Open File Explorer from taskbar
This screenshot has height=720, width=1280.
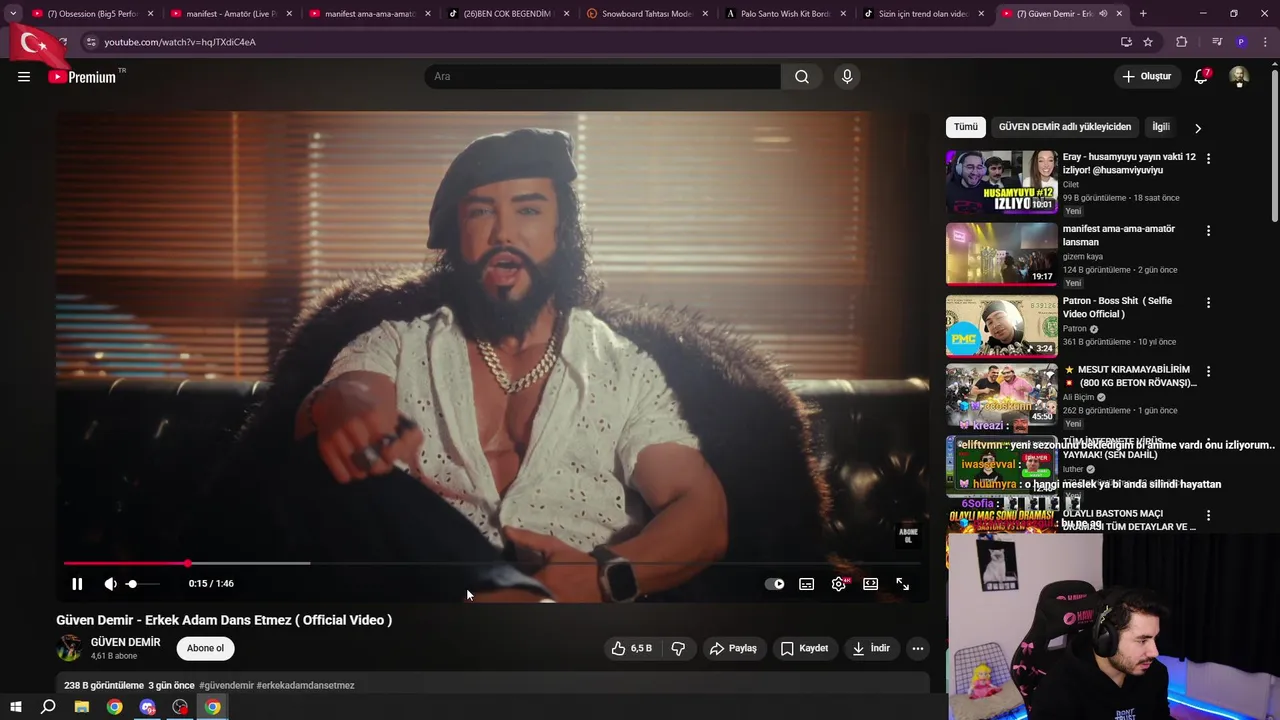(82, 707)
